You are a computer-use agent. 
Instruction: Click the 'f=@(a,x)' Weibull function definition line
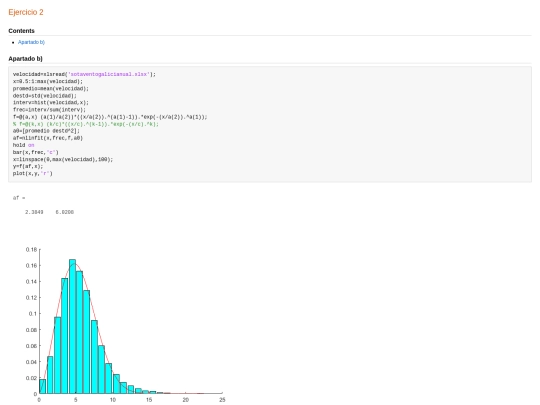[x=110, y=117]
